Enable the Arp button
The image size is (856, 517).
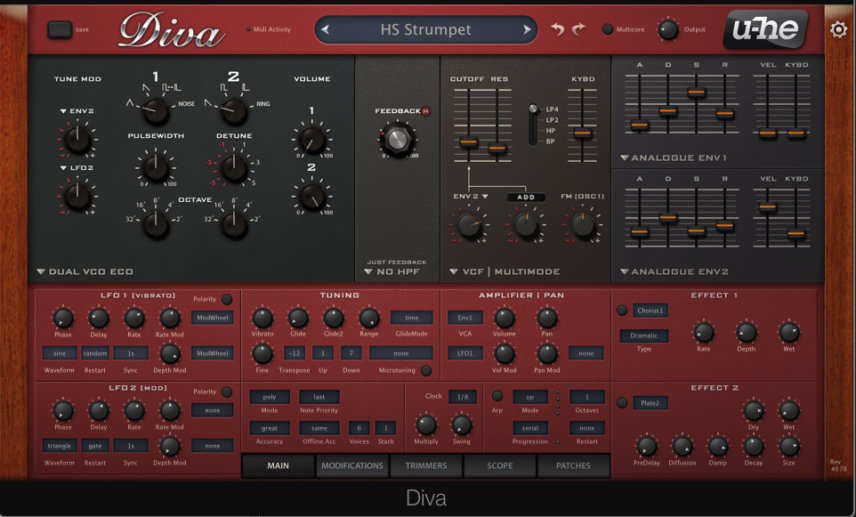(x=497, y=396)
